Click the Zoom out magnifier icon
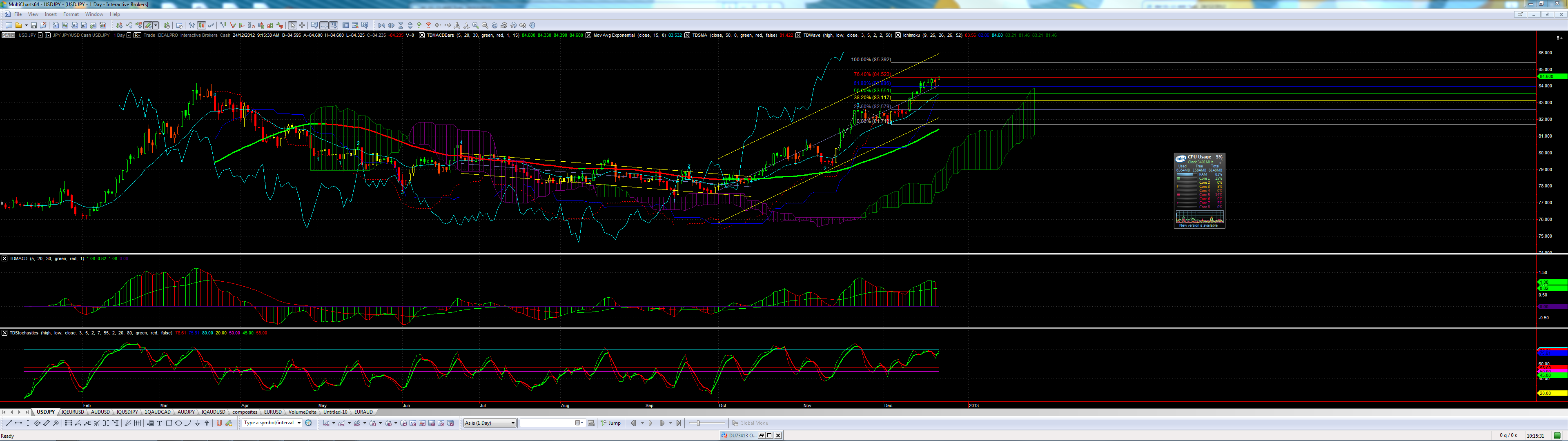This screenshot has height=441, width=1568. tap(485, 26)
